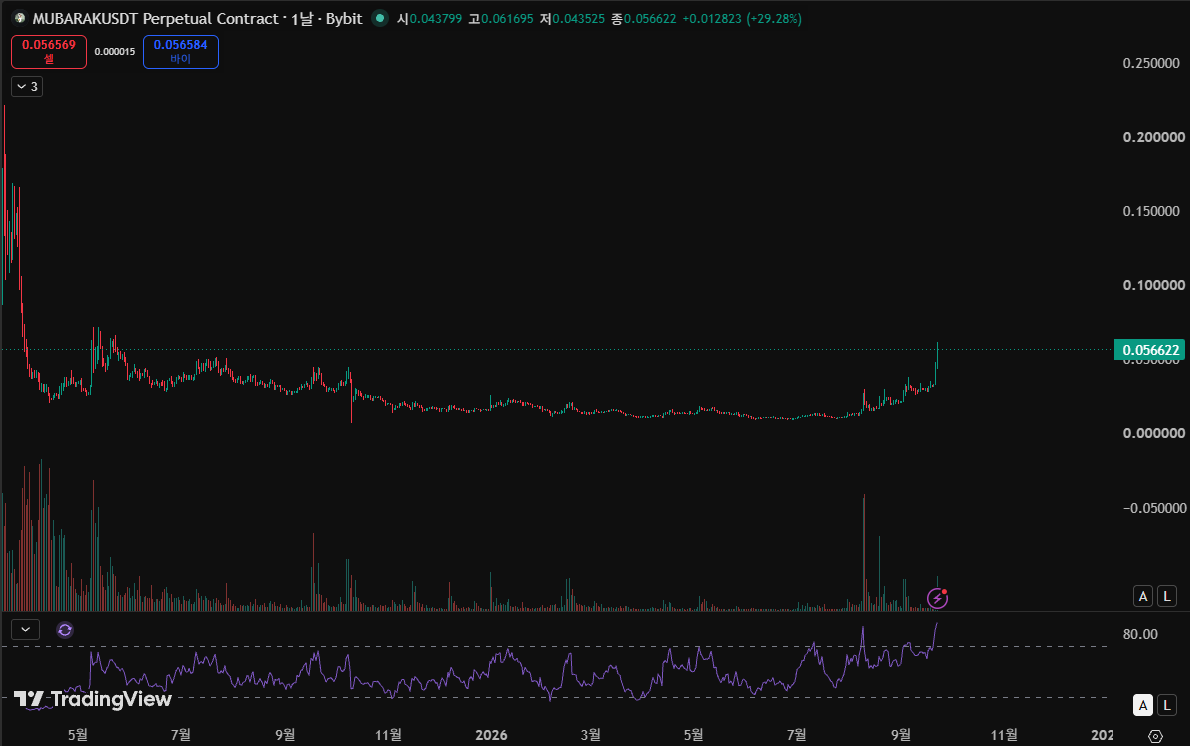Toggle auto scale (A) on the main price pane

coord(1143,596)
